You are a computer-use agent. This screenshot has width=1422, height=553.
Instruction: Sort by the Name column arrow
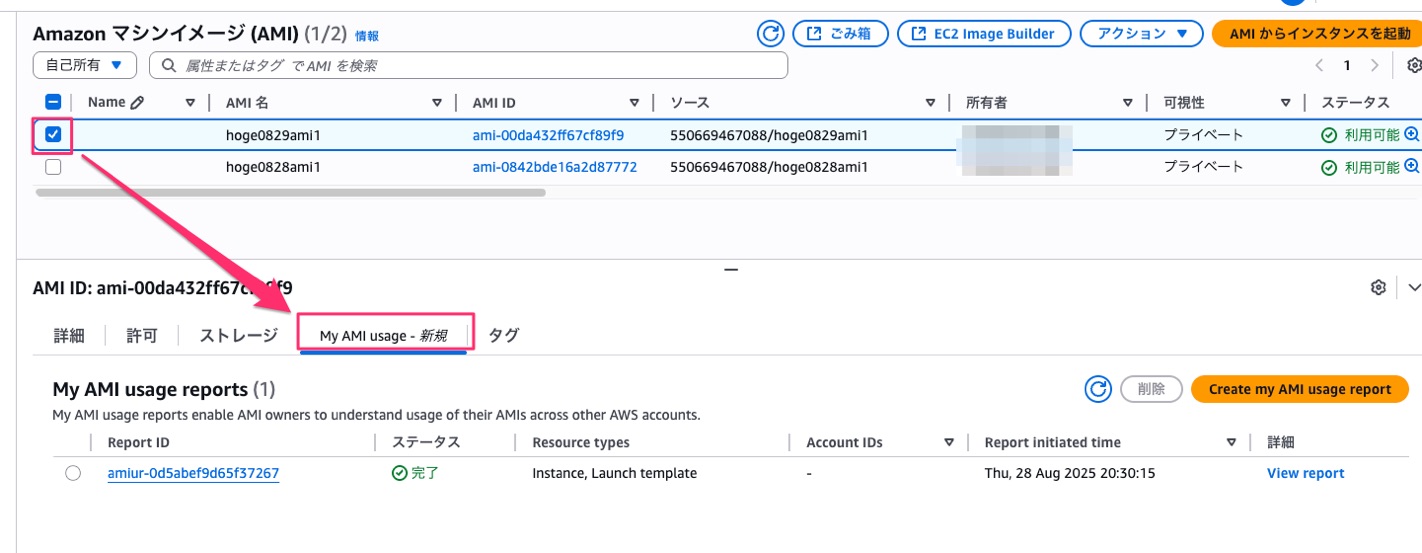191,102
